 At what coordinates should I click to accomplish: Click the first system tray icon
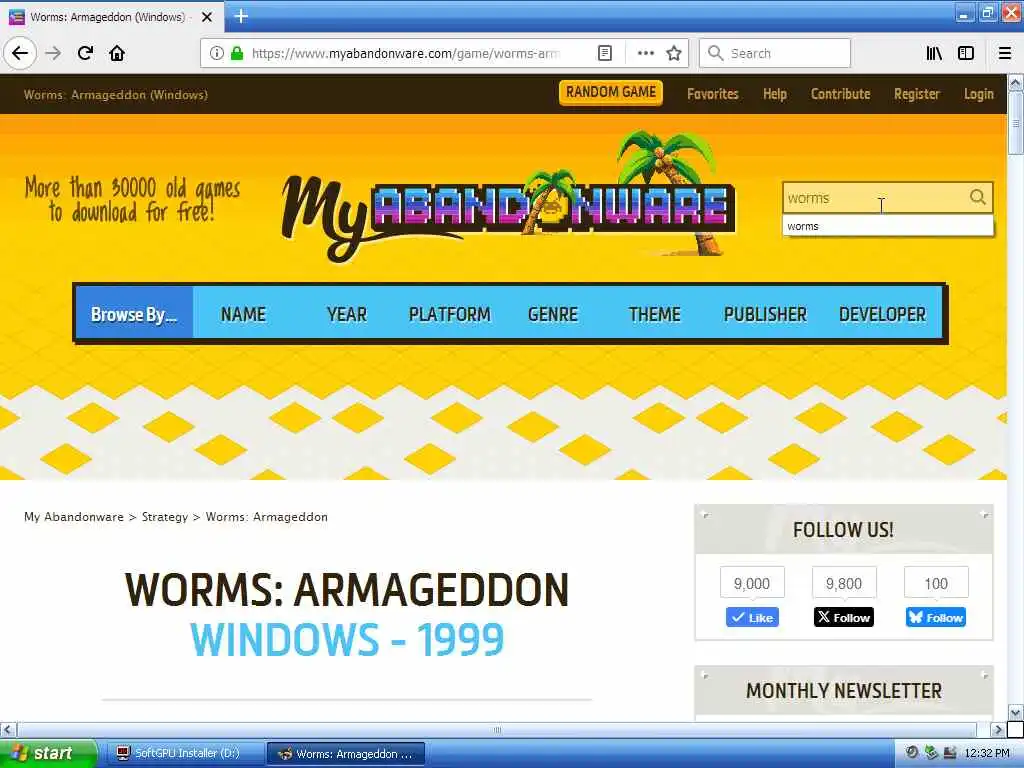coord(912,752)
